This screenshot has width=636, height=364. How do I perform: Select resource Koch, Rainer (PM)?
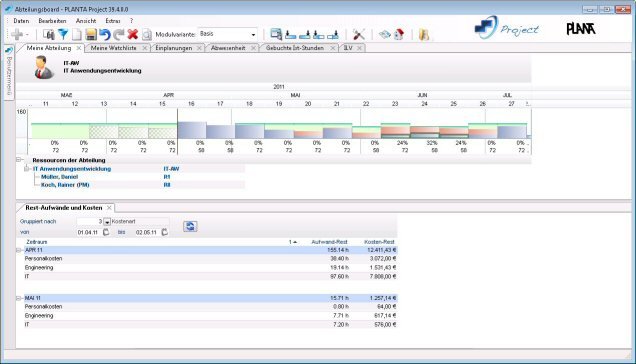65,185
